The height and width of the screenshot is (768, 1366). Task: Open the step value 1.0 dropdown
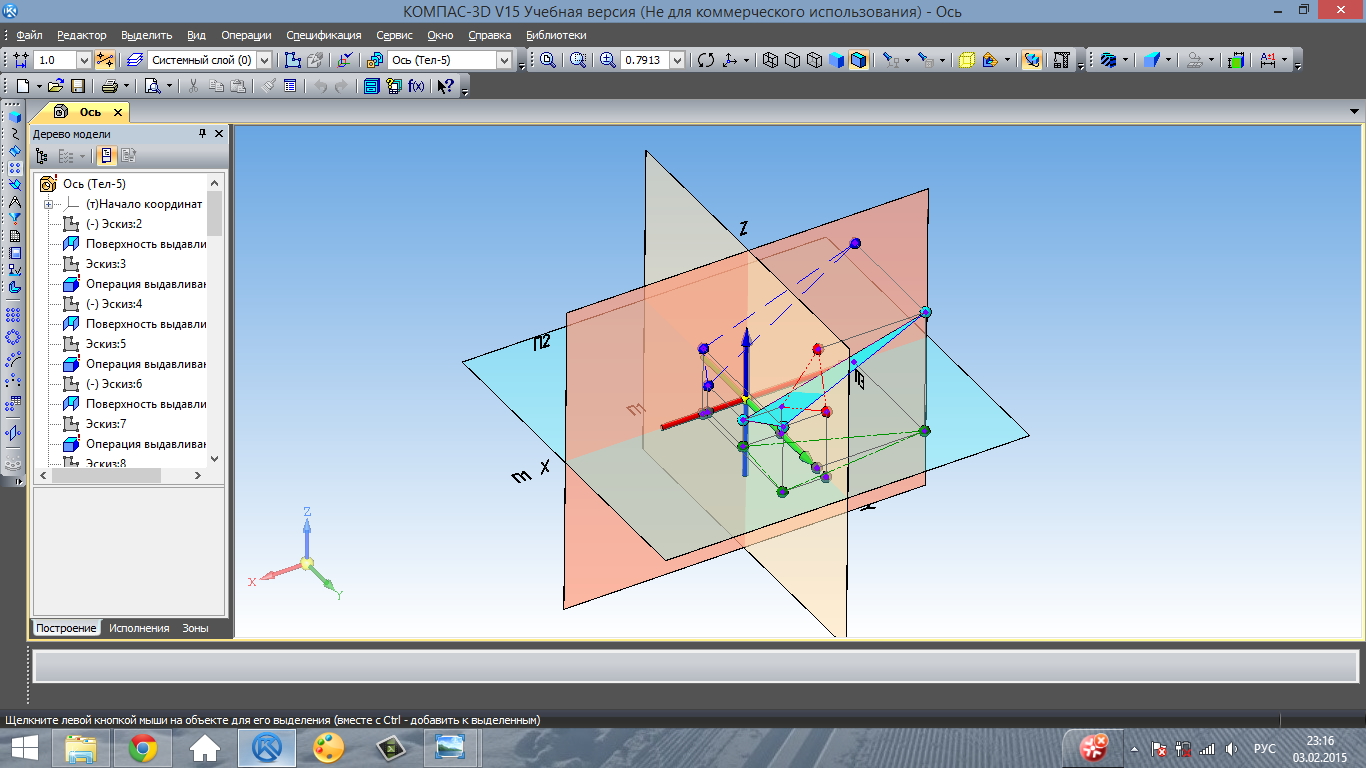[84, 60]
